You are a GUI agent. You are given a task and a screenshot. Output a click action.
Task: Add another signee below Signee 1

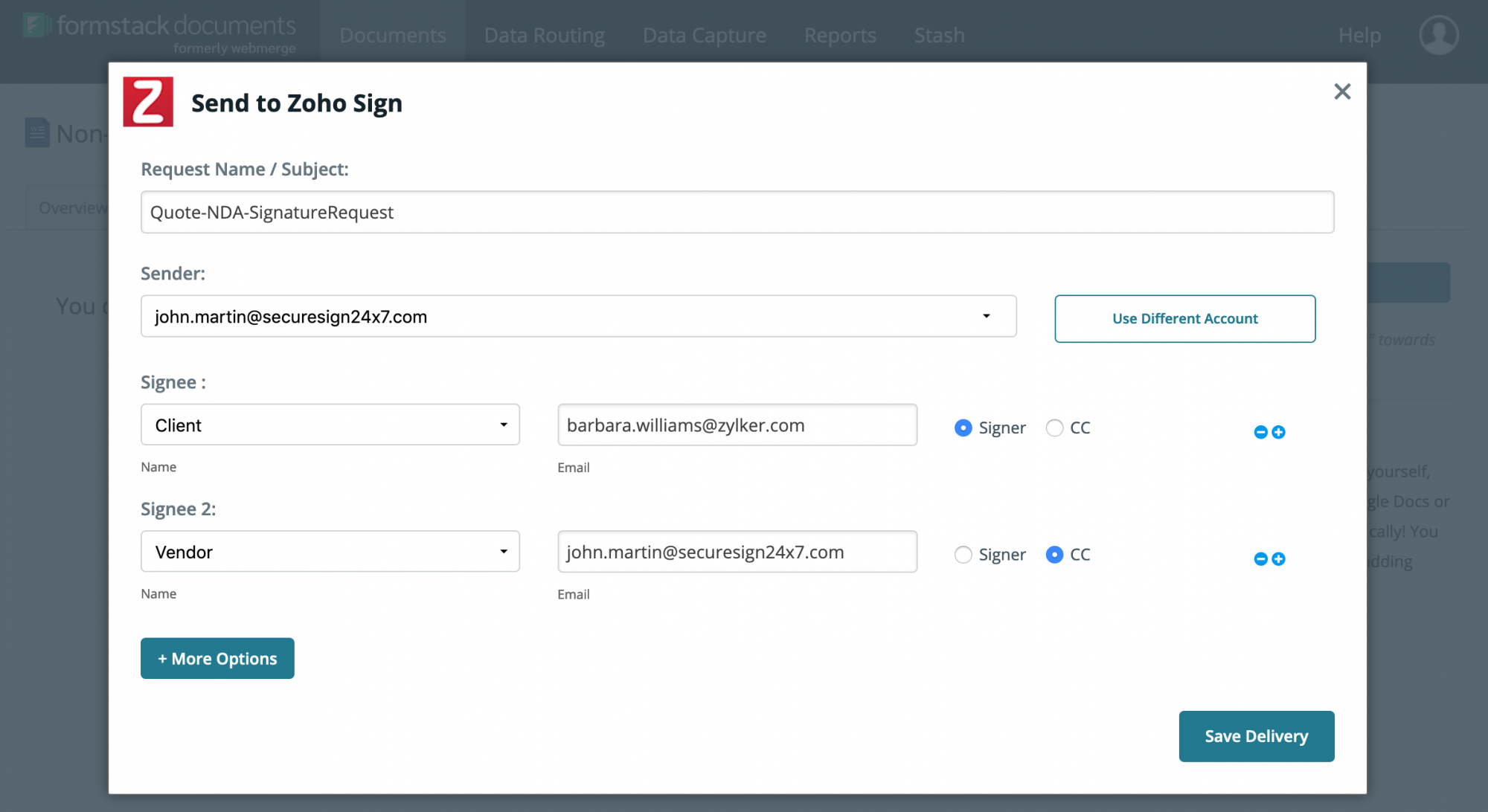(1277, 431)
